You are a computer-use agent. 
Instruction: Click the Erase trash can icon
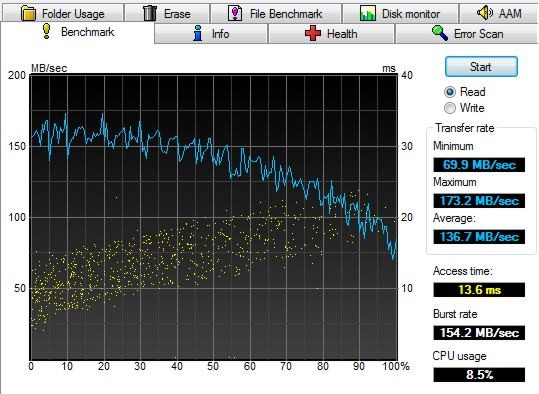tap(150, 13)
